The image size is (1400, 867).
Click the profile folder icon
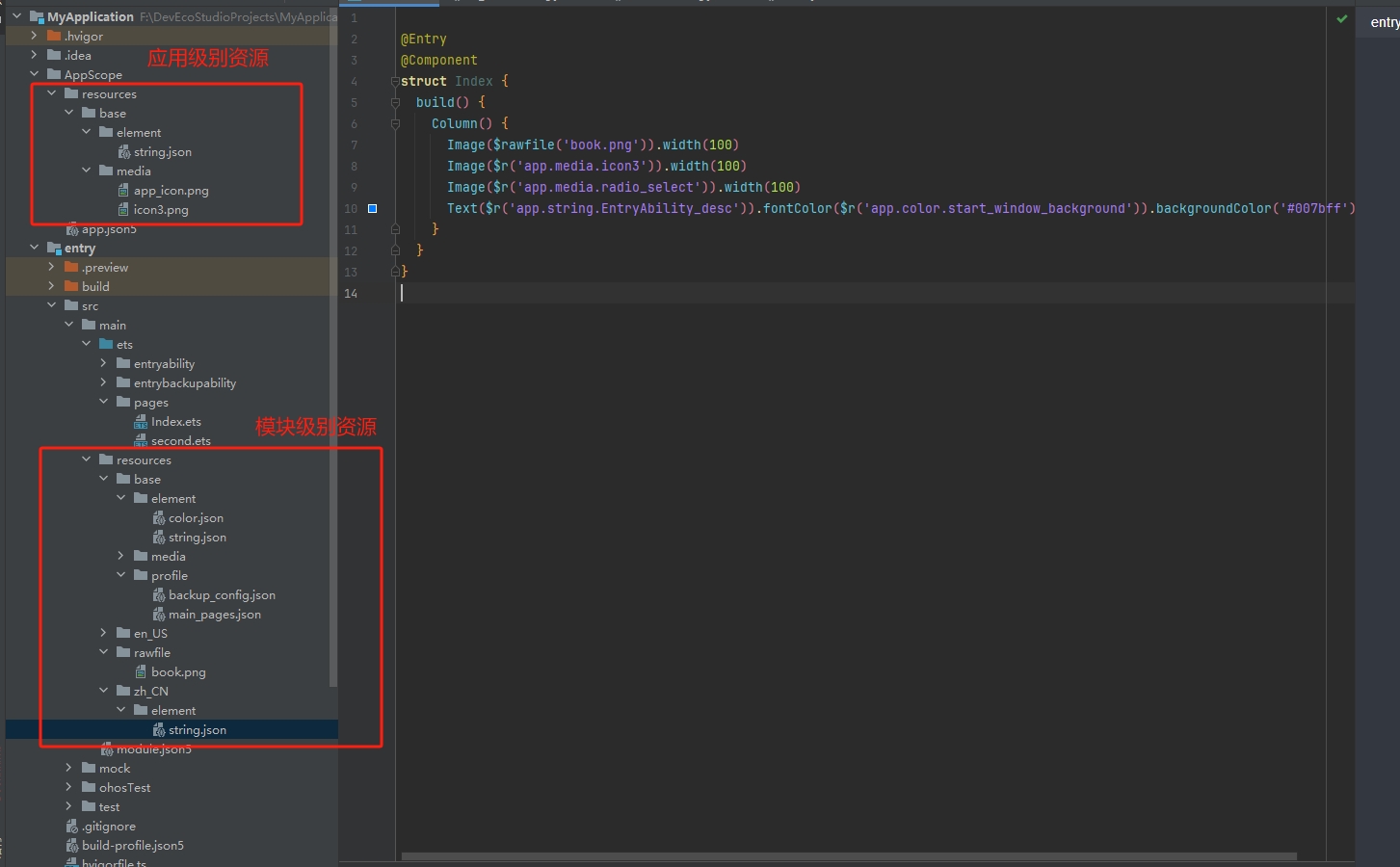pos(141,575)
